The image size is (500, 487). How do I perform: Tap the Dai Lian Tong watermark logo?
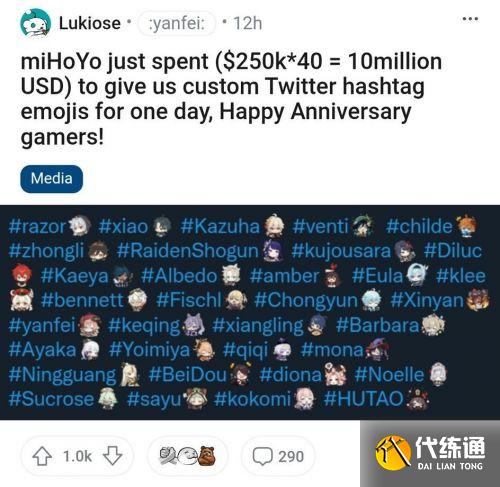(430, 453)
